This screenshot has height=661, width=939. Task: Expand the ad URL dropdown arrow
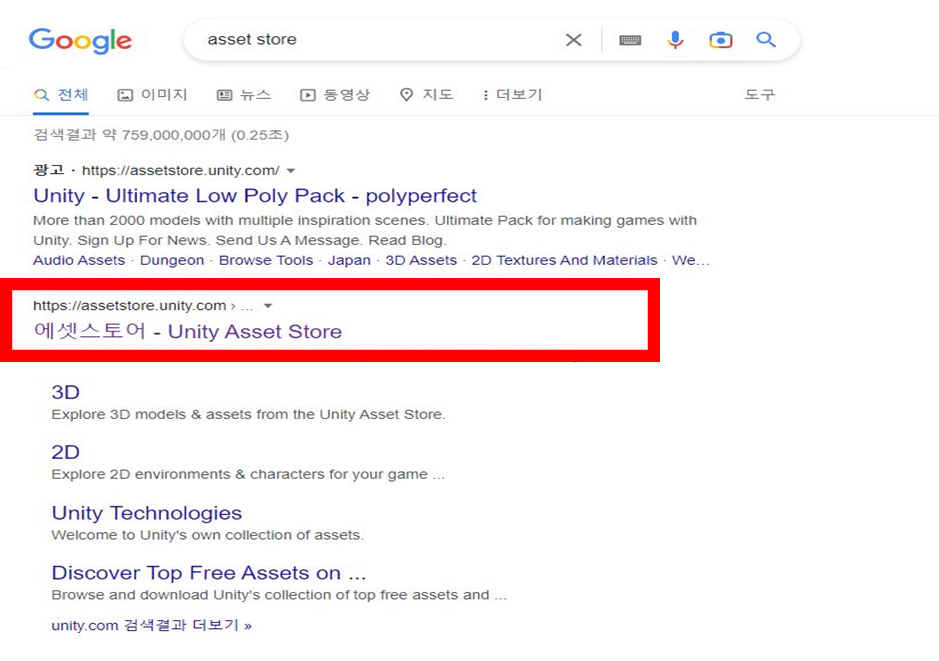[291, 171]
